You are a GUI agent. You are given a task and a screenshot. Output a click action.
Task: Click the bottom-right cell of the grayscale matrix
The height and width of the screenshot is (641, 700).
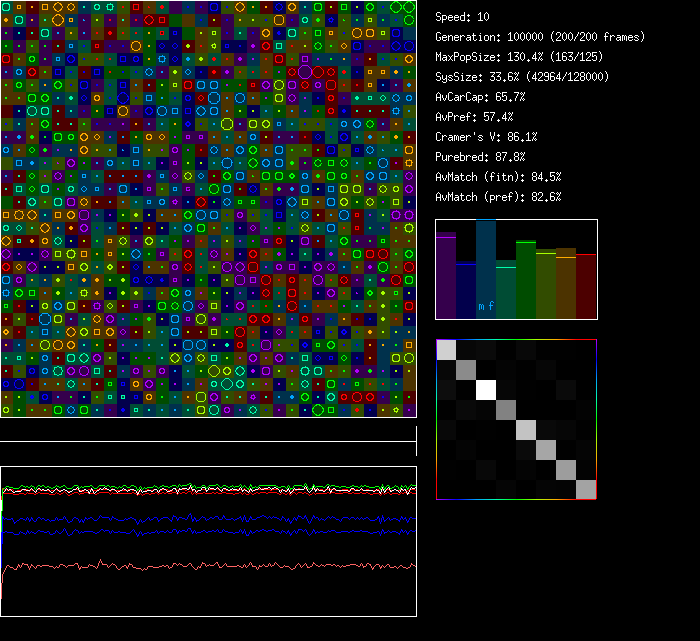(586, 489)
